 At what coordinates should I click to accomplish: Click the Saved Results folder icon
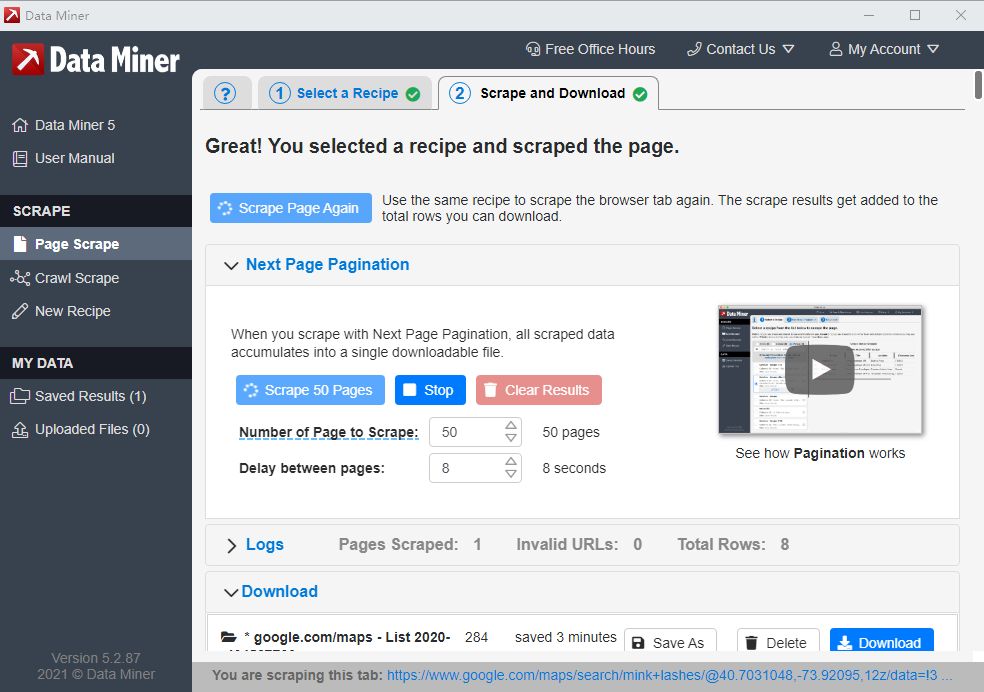(x=20, y=397)
